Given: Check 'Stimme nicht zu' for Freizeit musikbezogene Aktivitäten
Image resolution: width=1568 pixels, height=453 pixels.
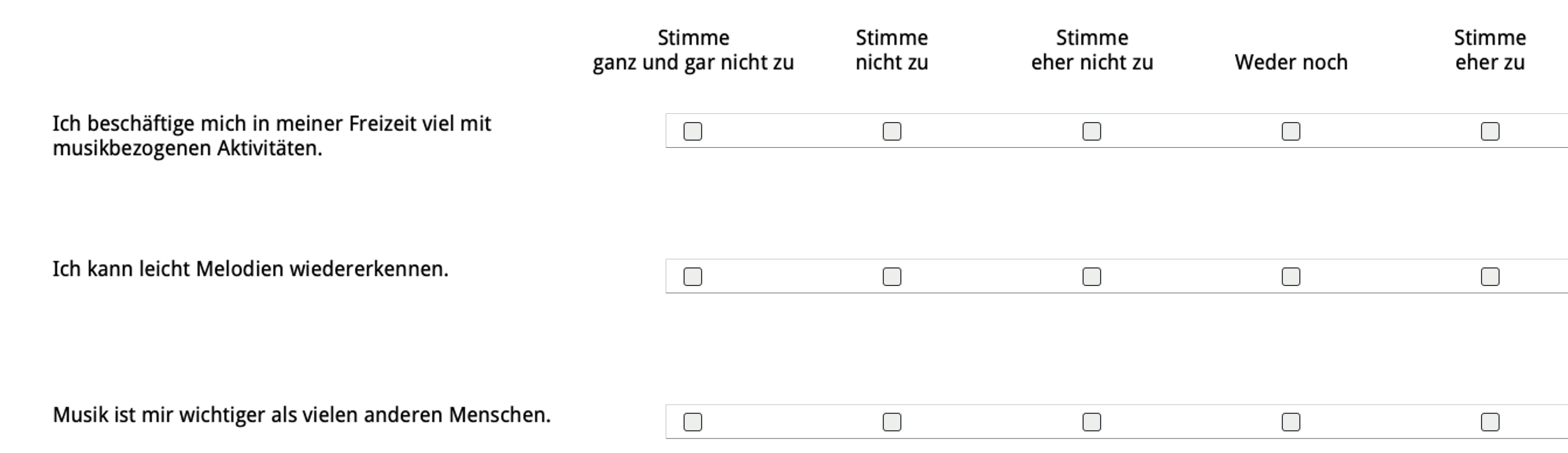Looking at the screenshot, I should [891, 131].
